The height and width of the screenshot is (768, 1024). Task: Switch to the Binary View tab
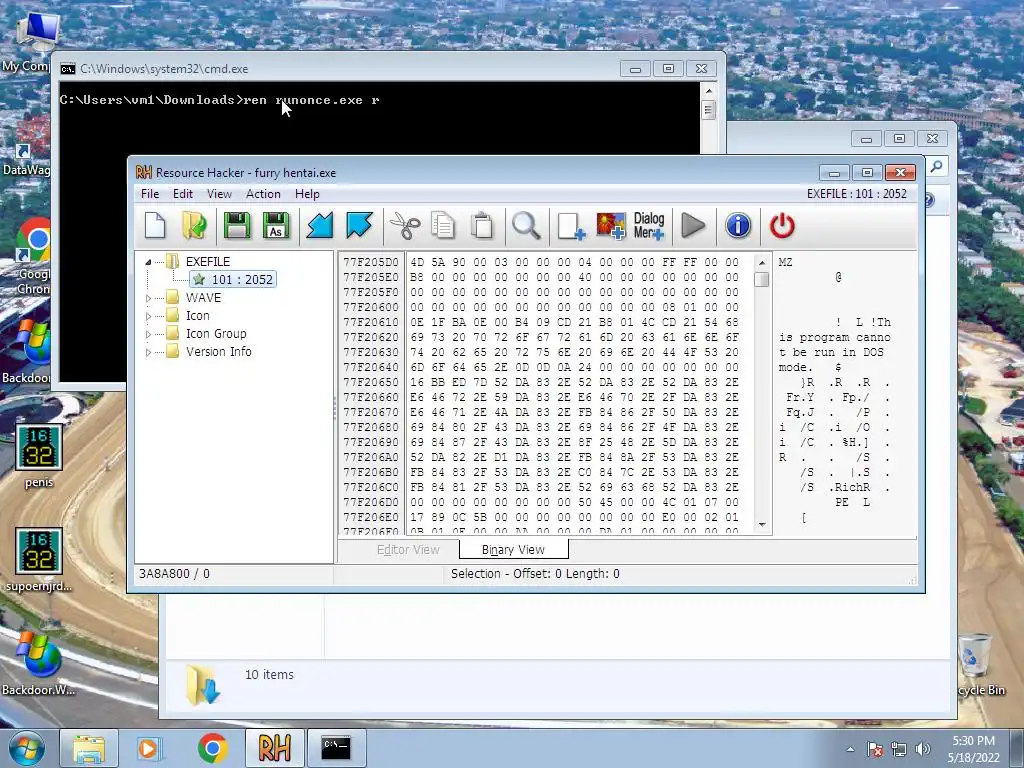(513, 550)
